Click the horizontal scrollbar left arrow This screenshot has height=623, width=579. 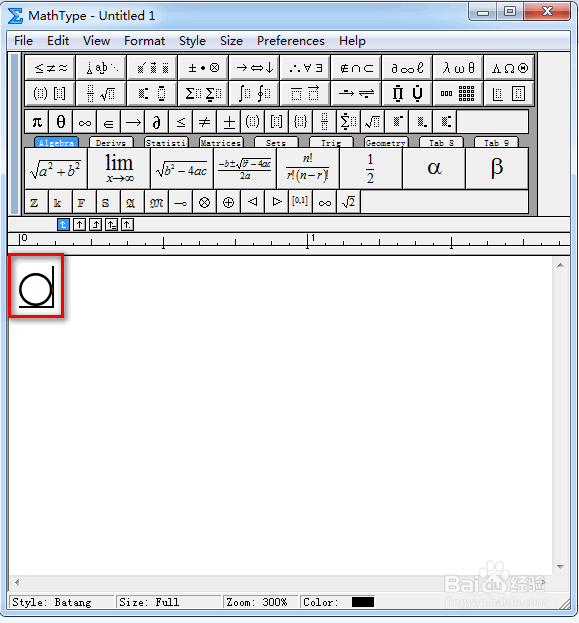17,582
